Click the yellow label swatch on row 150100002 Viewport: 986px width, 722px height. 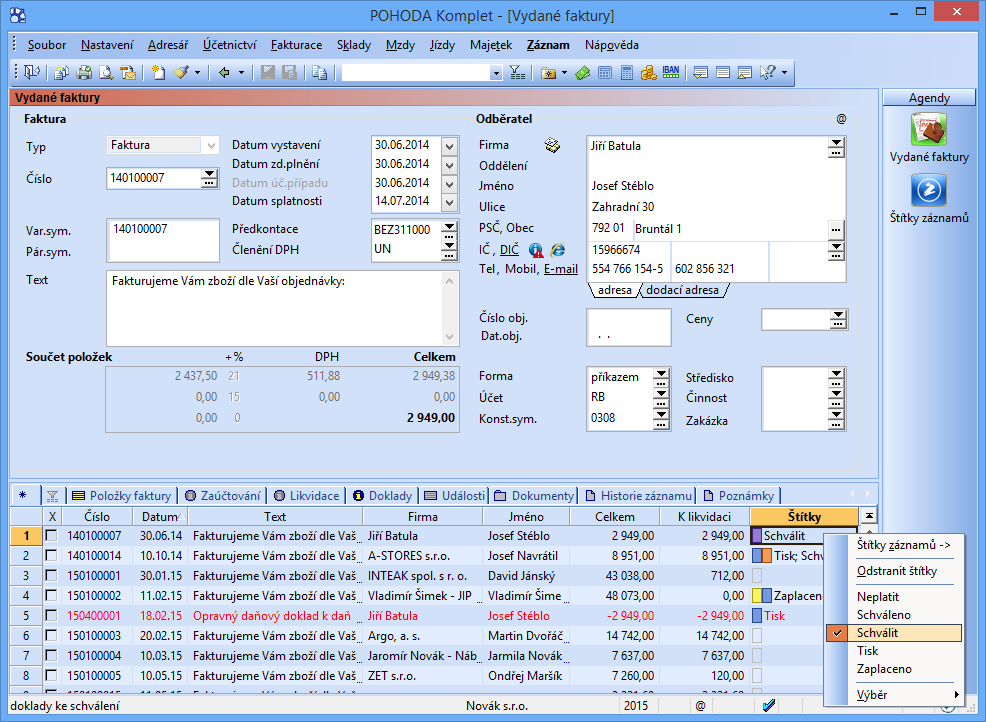(x=757, y=596)
